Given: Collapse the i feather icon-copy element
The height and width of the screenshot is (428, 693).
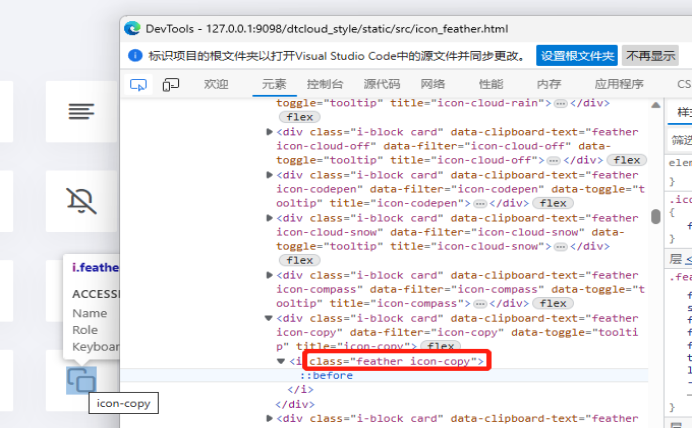Looking at the screenshot, I should point(281,361).
